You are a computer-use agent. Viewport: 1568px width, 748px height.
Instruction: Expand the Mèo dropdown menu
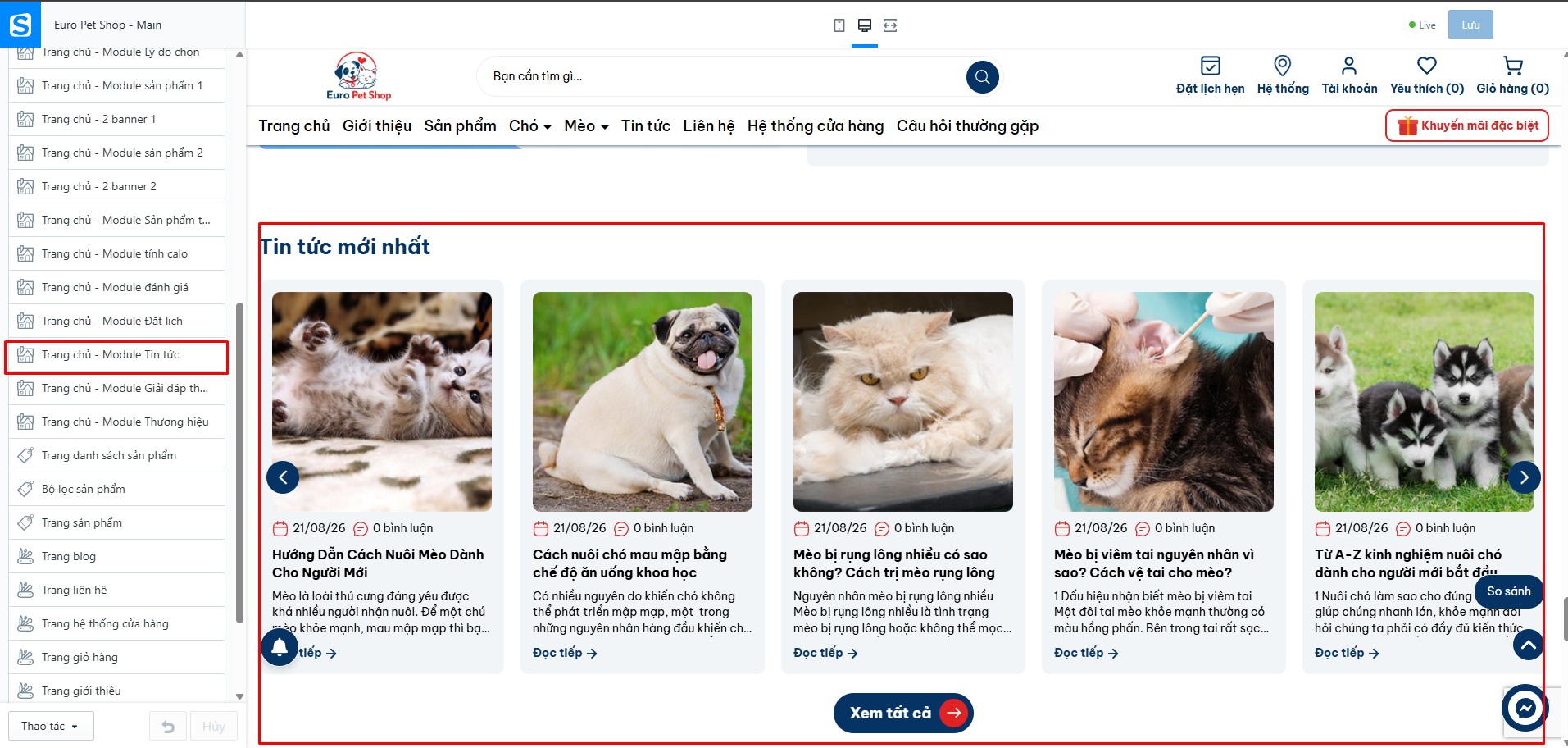[x=586, y=126]
